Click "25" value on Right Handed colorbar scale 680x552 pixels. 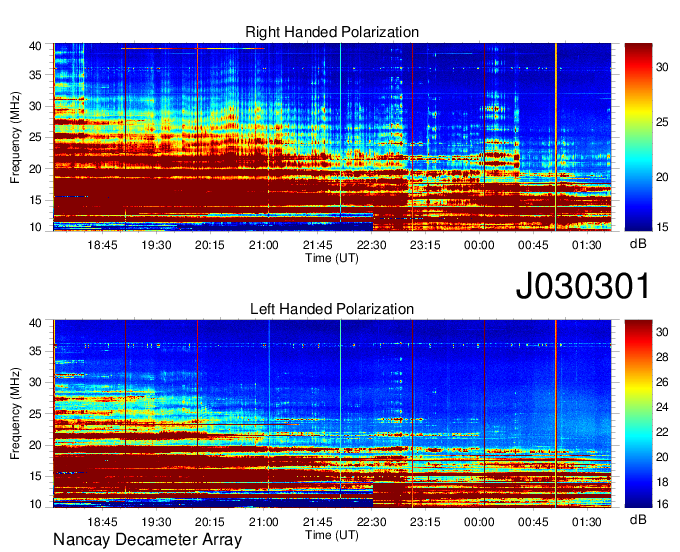click(x=662, y=122)
